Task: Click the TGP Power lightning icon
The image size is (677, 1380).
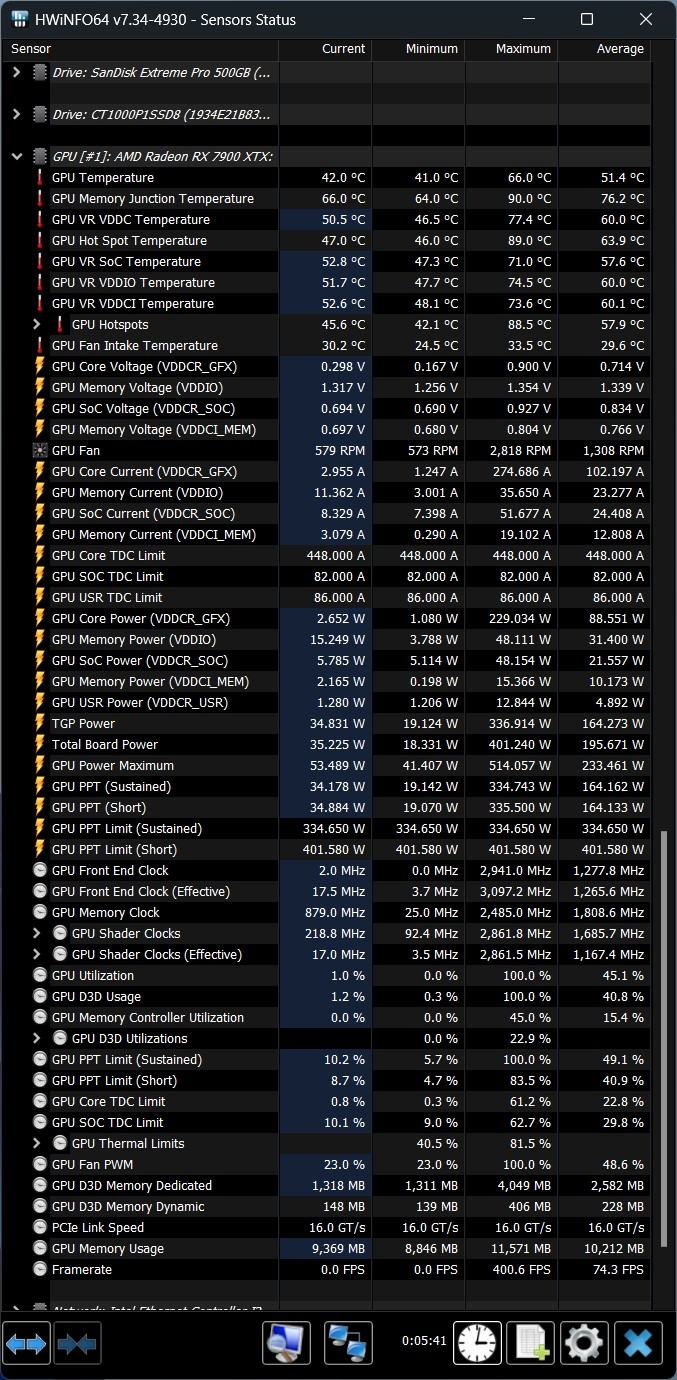Action: [x=40, y=724]
